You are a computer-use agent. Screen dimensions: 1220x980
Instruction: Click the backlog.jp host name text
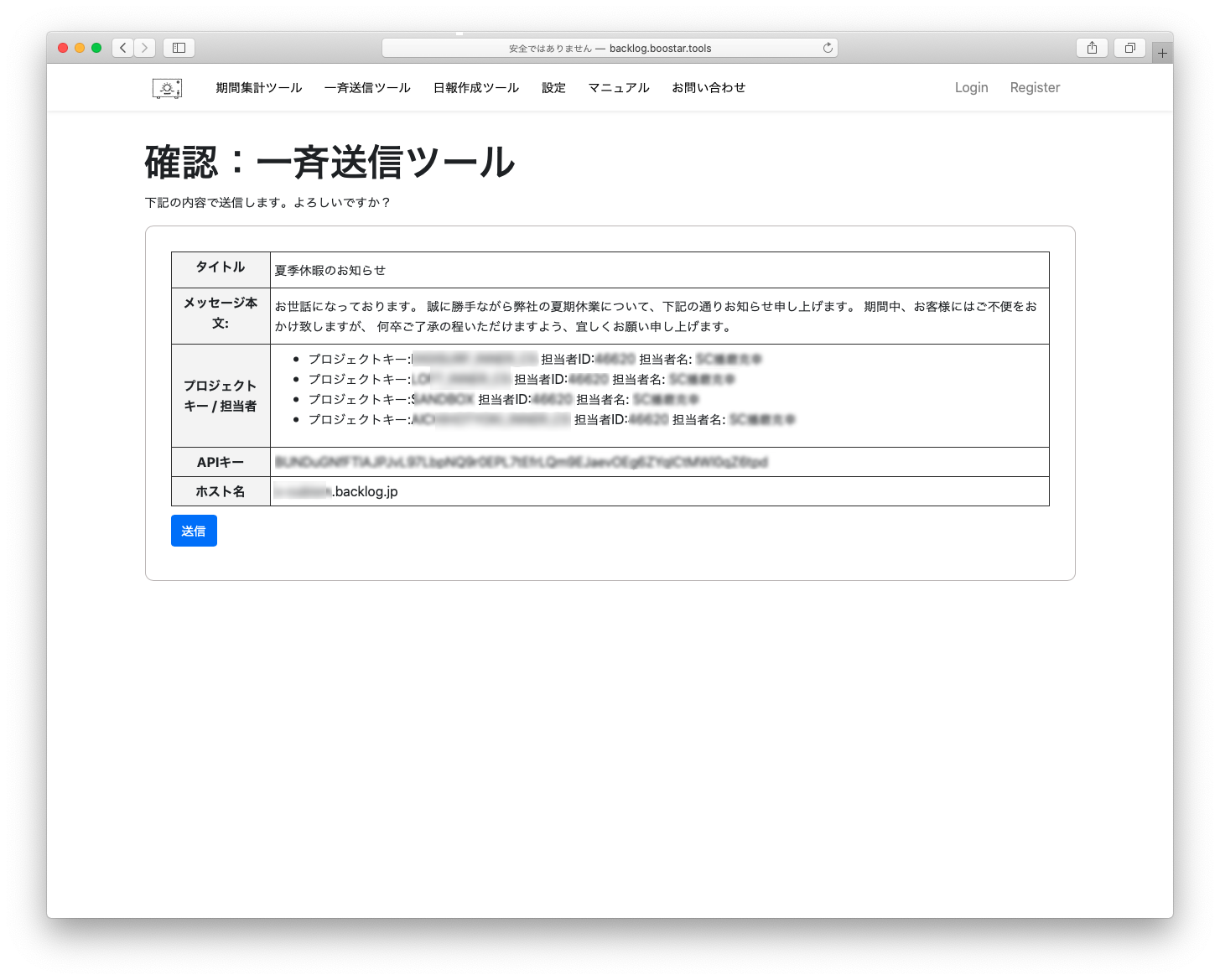pyautogui.click(x=366, y=491)
